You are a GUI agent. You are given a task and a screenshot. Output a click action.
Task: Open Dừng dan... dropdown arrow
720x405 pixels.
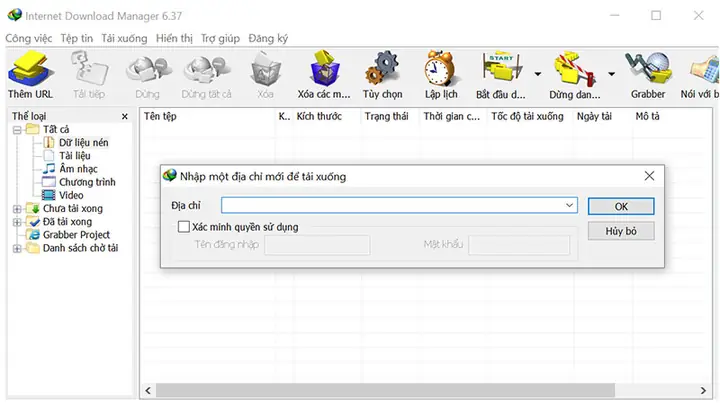click(x=612, y=74)
